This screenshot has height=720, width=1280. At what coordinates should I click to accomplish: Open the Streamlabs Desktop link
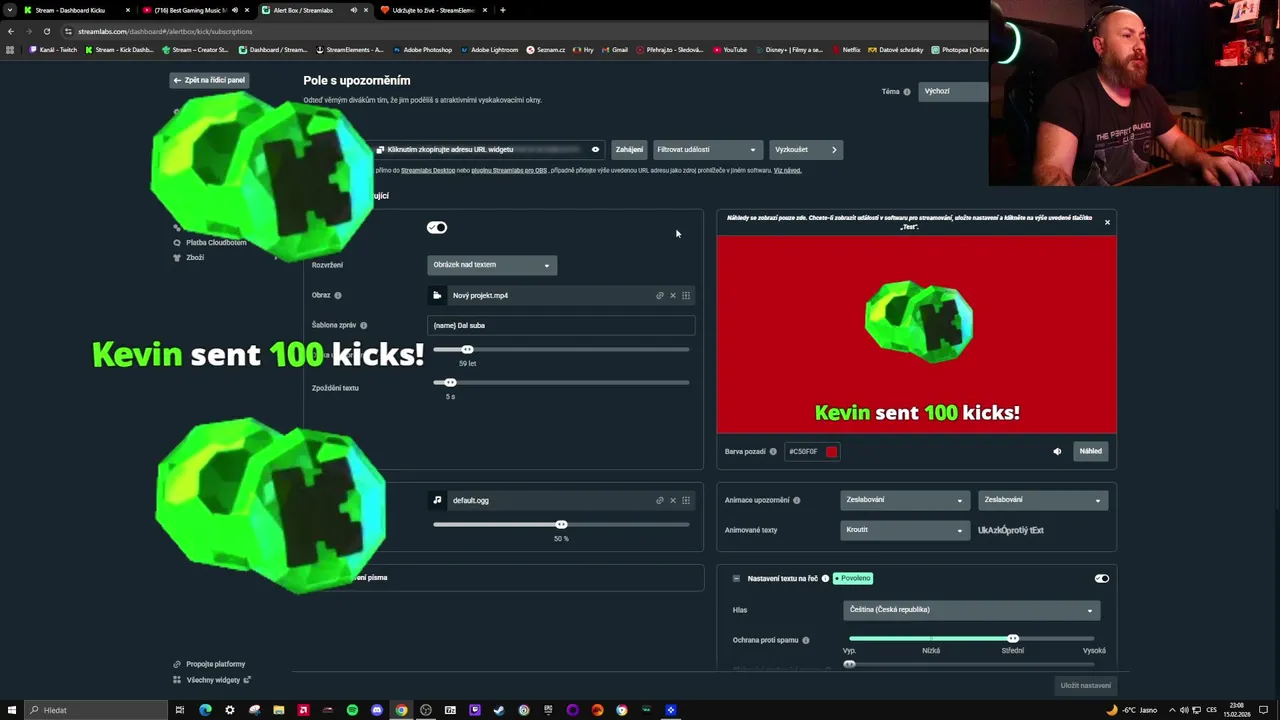pyautogui.click(x=428, y=170)
